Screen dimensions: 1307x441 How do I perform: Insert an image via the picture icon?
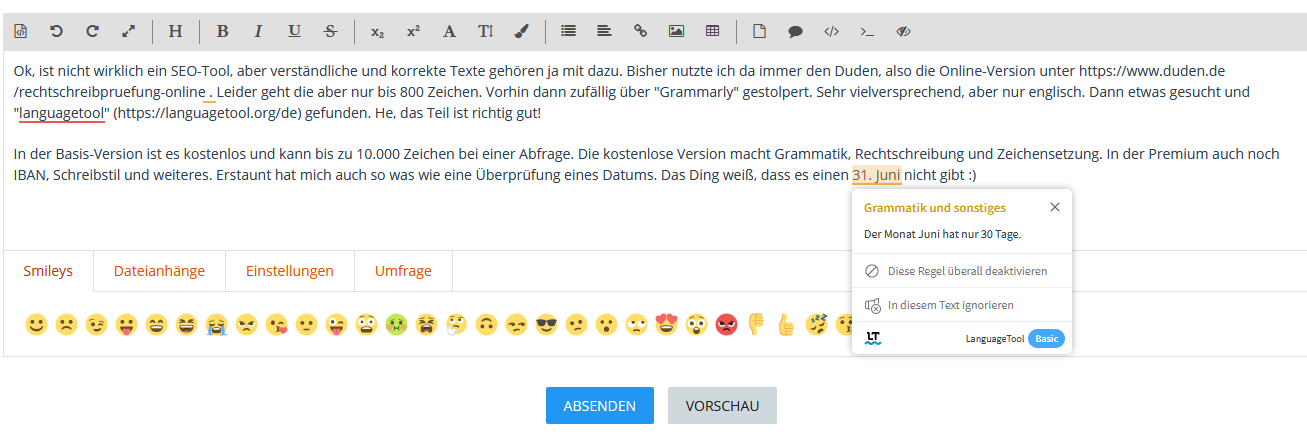coord(676,31)
